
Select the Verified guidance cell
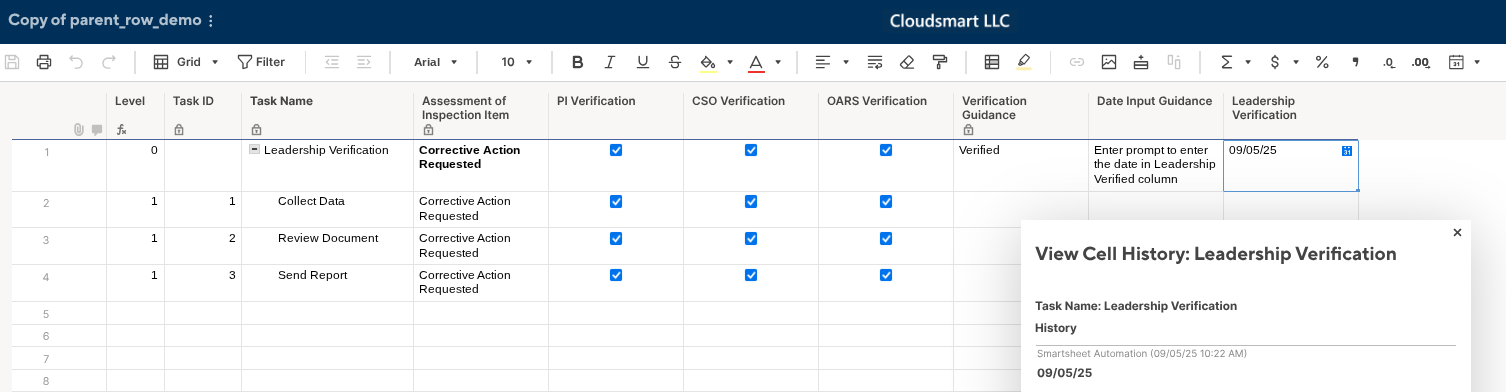[1021, 166]
